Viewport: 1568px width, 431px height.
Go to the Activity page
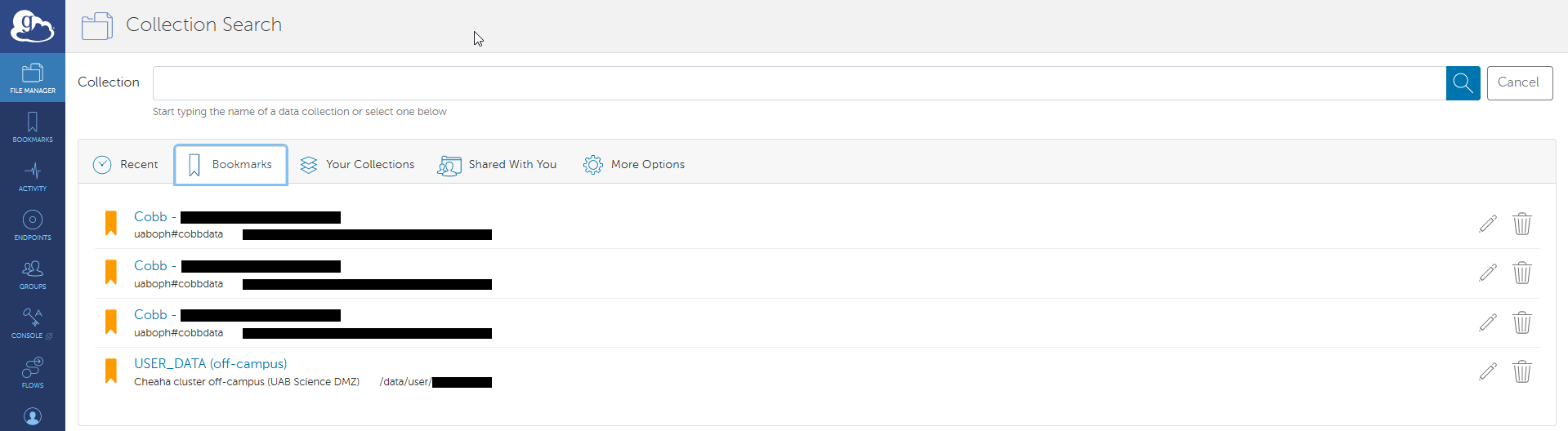[x=33, y=176]
